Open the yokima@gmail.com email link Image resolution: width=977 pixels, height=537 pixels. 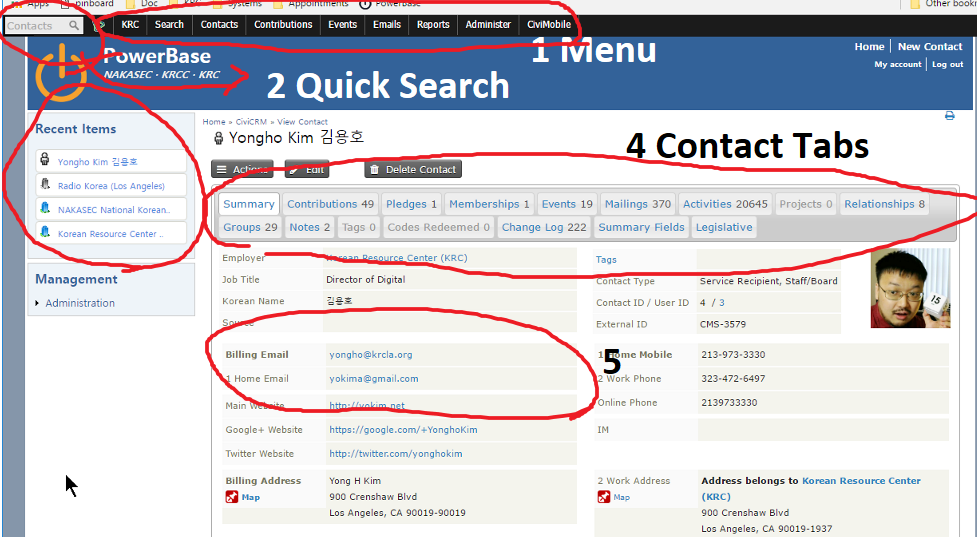pos(374,379)
